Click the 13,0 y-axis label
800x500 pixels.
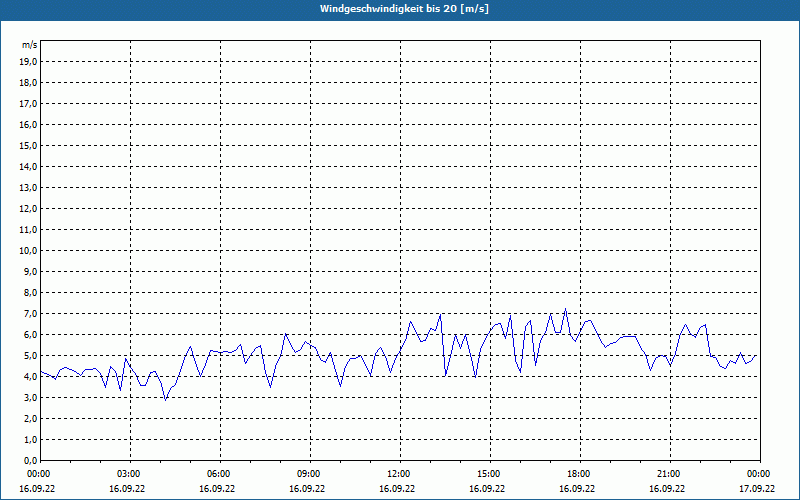pyautogui.click(x=28, y=188)
